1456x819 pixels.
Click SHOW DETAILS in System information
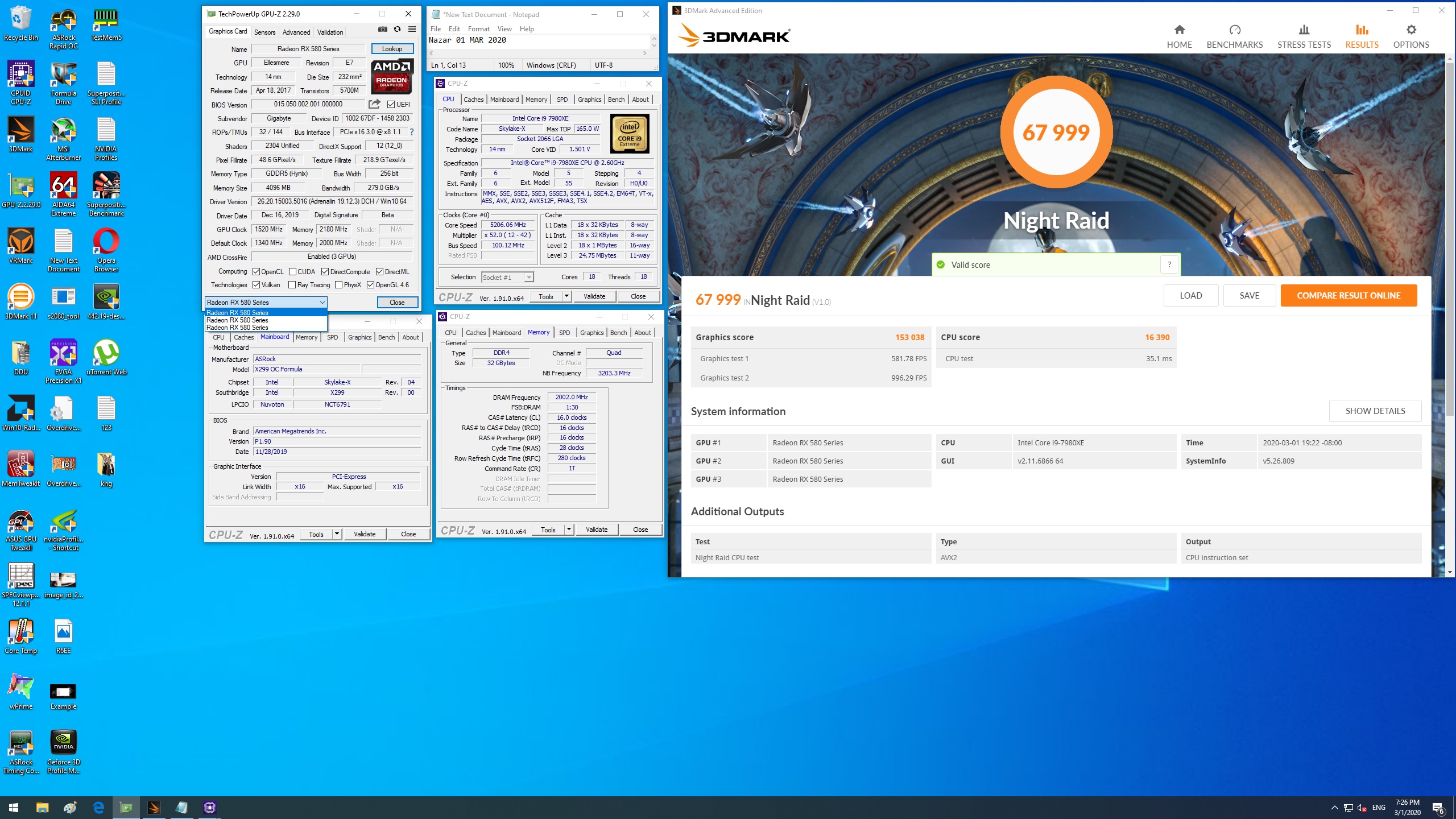click(x=1375, y=411)
